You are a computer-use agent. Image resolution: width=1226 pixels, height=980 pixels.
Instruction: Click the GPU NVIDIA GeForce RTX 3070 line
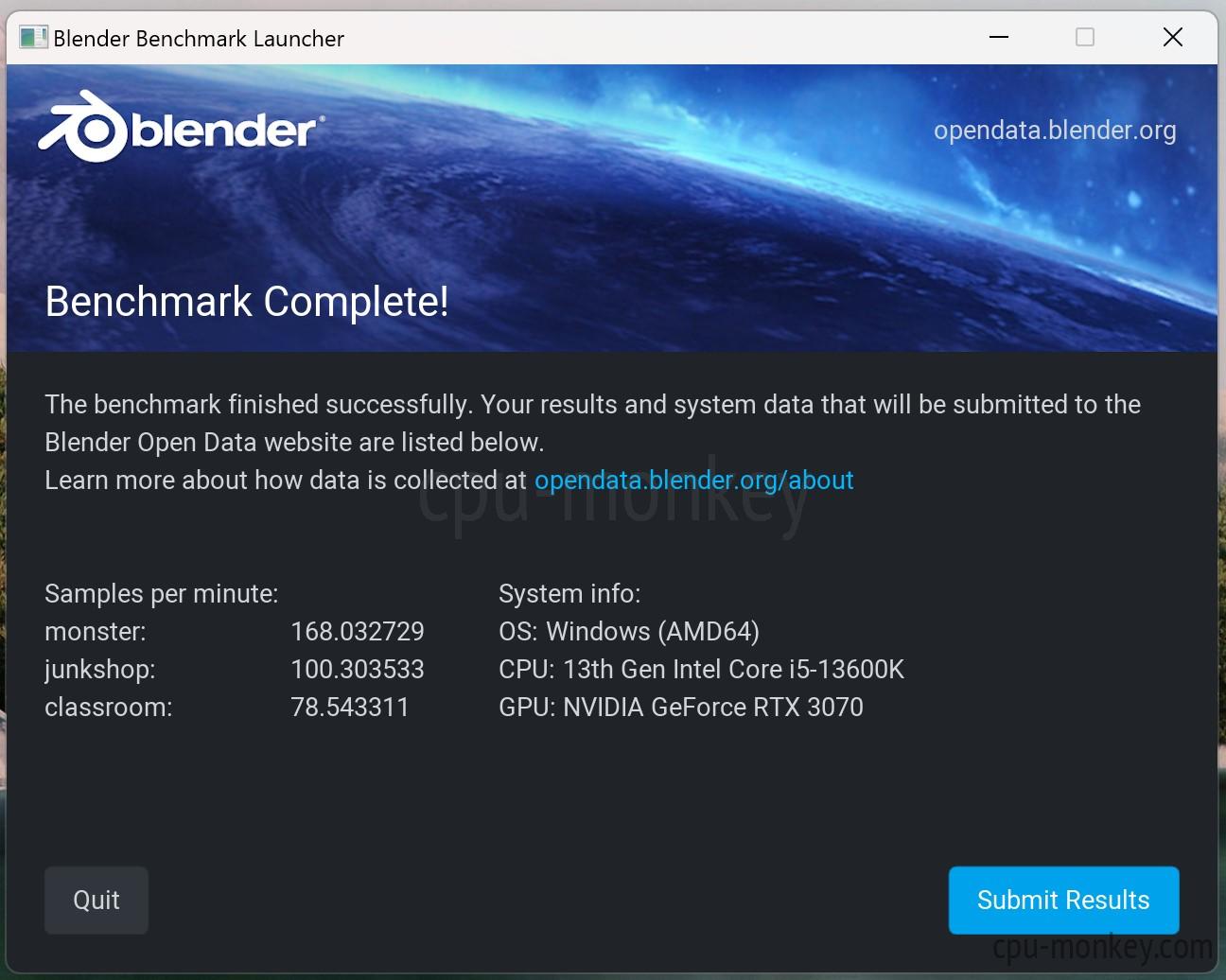click(x=681, y=707)
